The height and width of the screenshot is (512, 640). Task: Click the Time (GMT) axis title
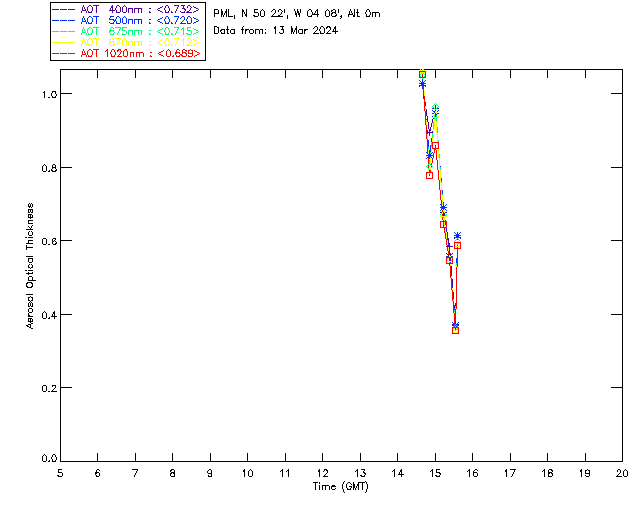(341, 487)
